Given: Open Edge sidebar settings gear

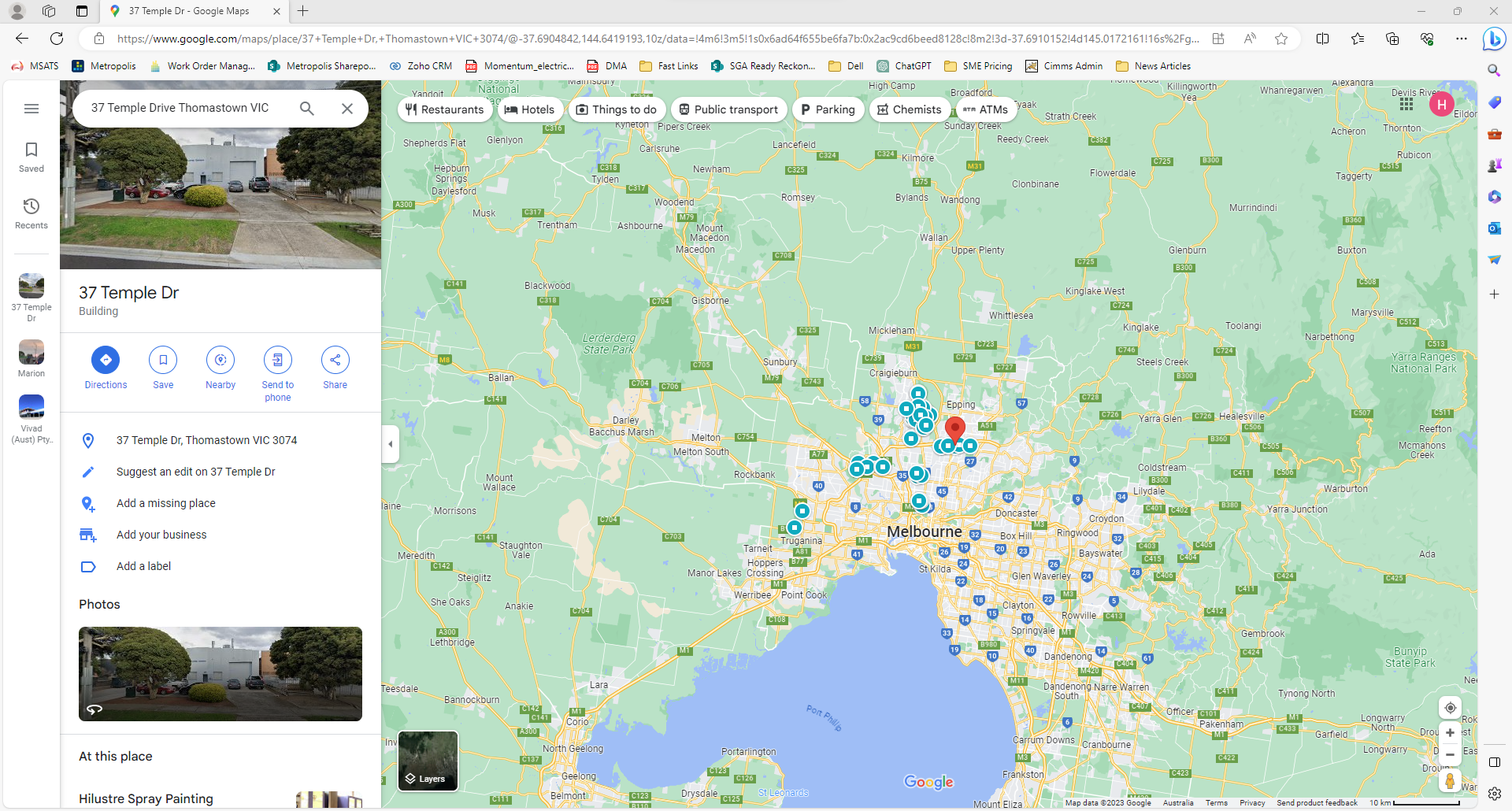Looking at the screenshot, I should tap(1494, 794).
